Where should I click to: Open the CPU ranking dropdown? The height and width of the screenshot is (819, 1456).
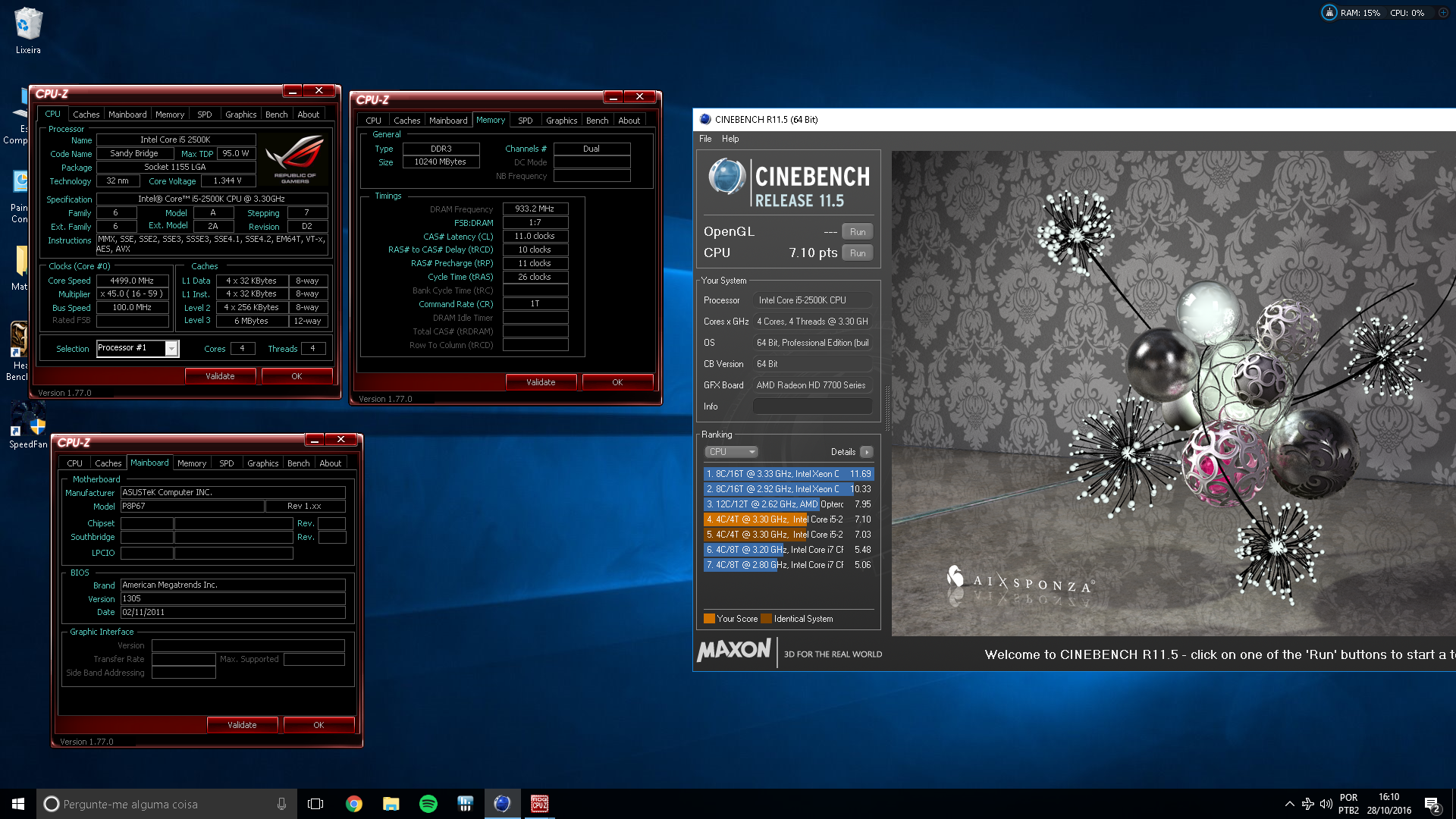pyautogui.click(x=731, y=452)
